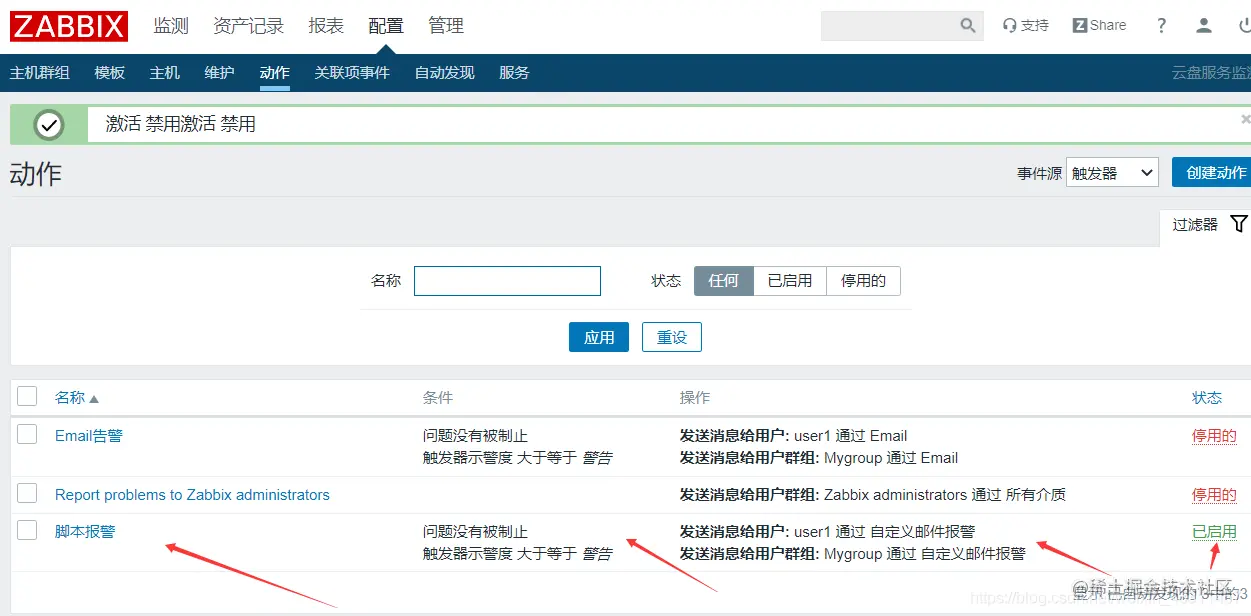The image size is (1251, 616).
Task: Check the Report problems row checkbox
Action: [x=27, y=493]
